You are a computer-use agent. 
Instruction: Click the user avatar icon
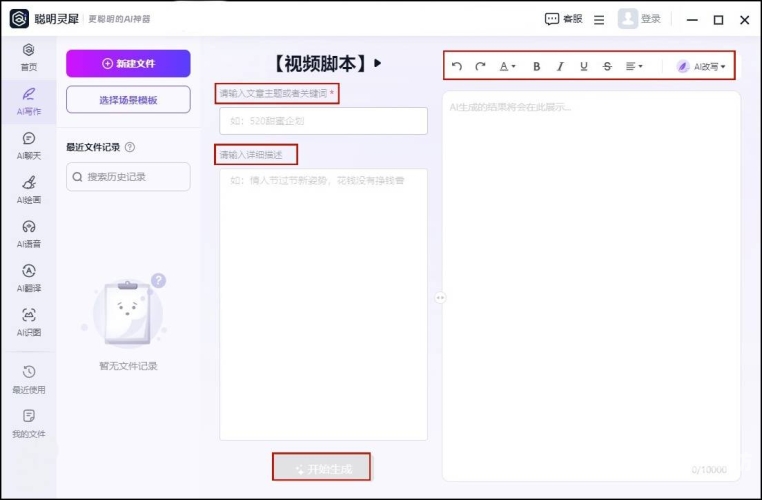[628, 18]
